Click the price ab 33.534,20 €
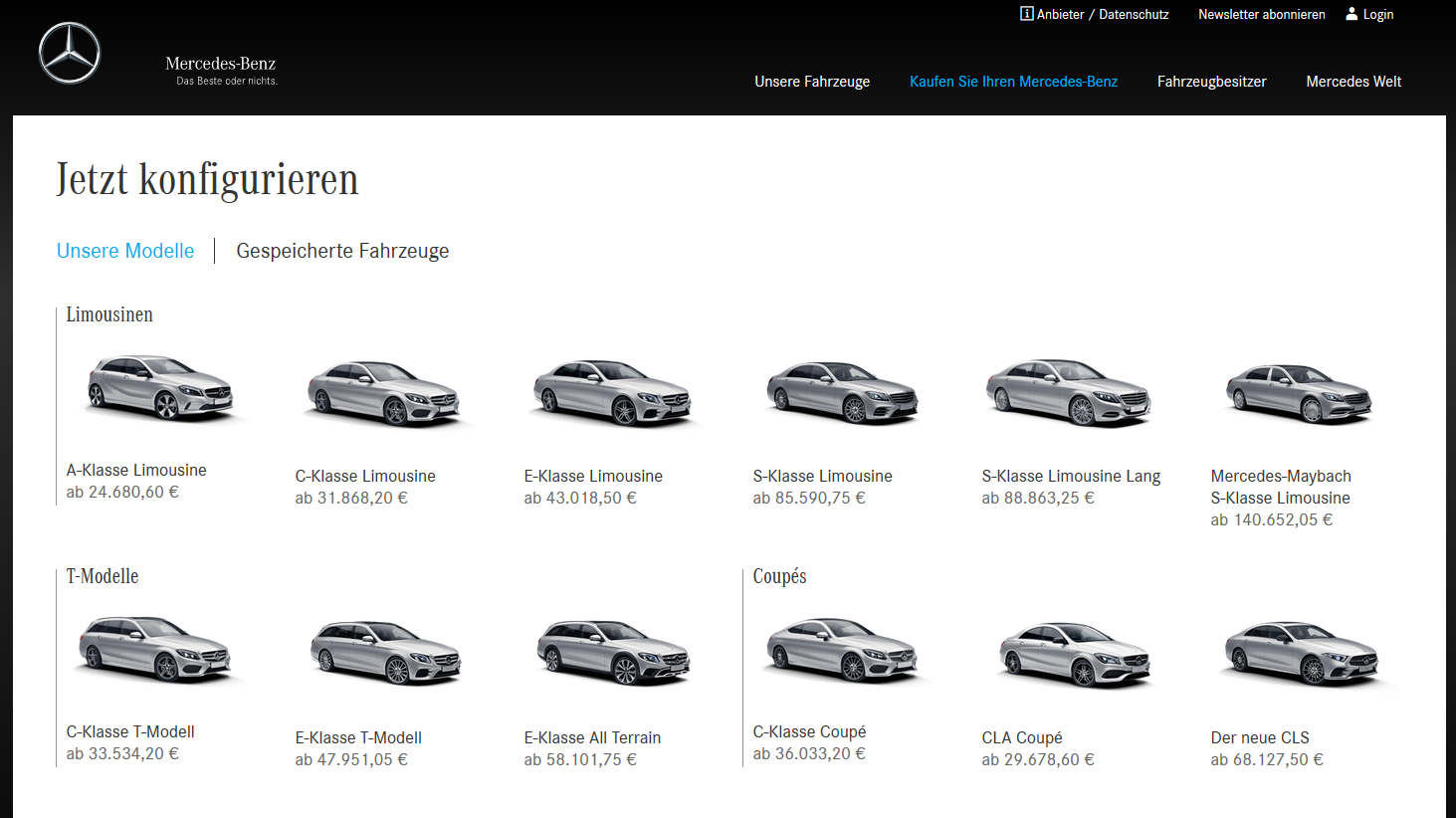The width and height of the screenshot is (1456, 818). (x=122, y=753)
